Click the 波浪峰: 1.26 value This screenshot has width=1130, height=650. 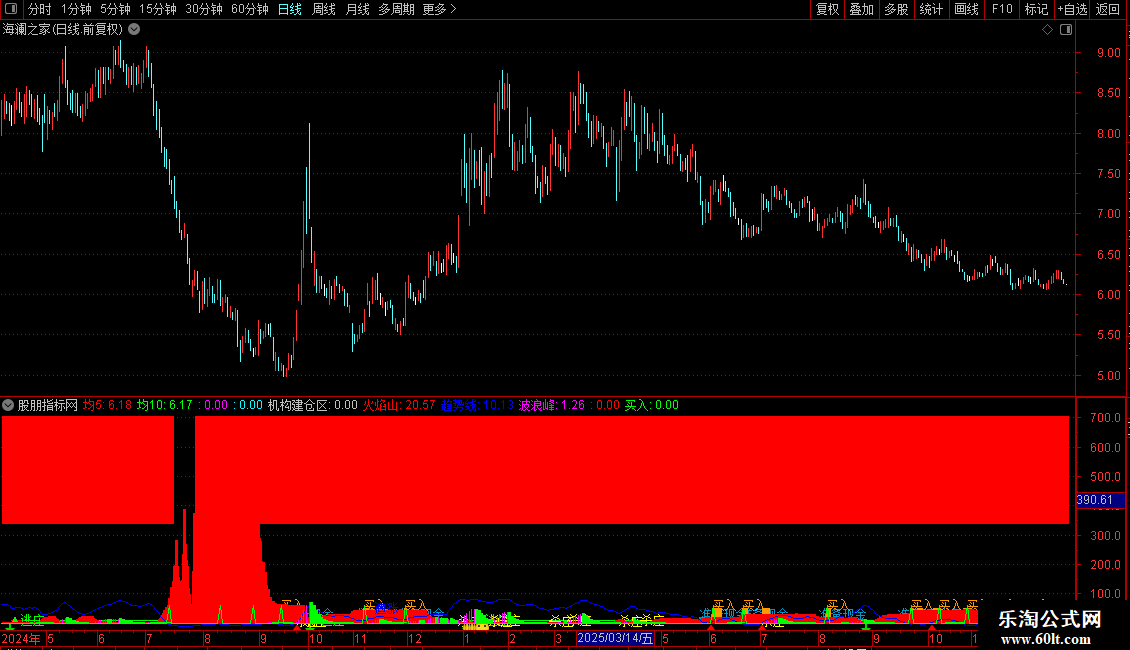(x=552, y=405)
